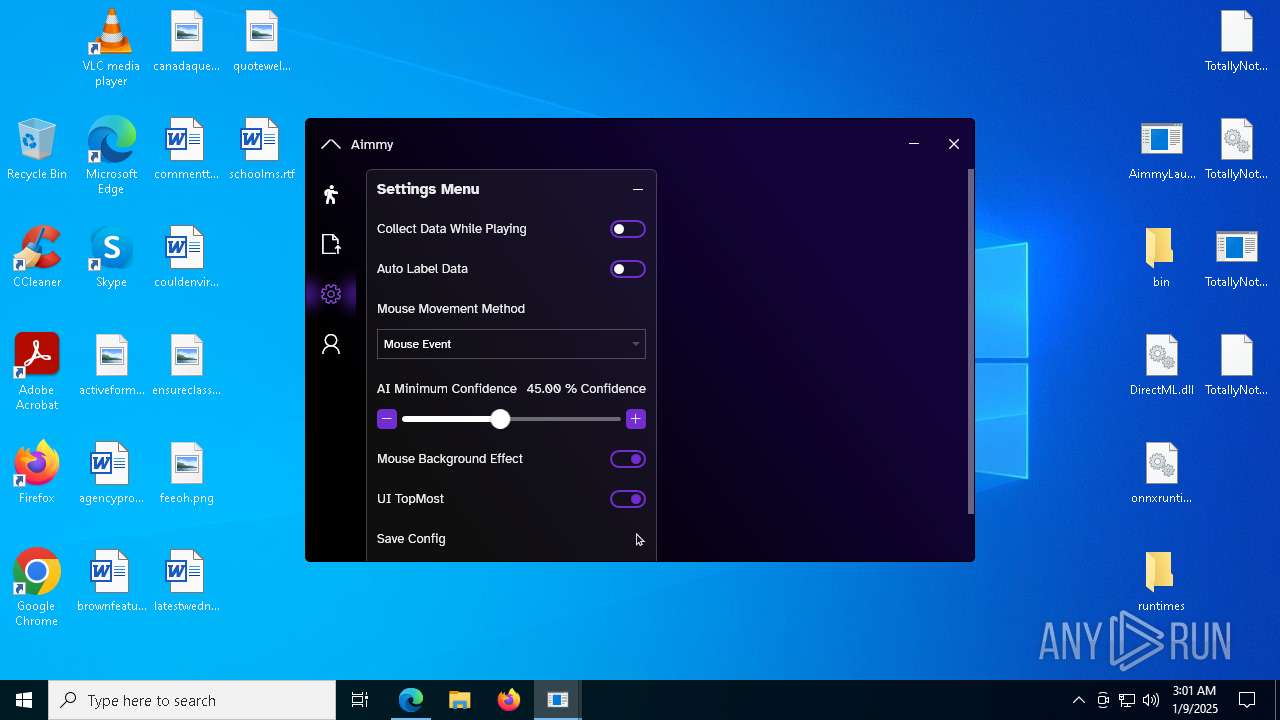This screenshot has width=1280, height=720.
Task: Select Firefox desktop shortcut
Action: 37,472
